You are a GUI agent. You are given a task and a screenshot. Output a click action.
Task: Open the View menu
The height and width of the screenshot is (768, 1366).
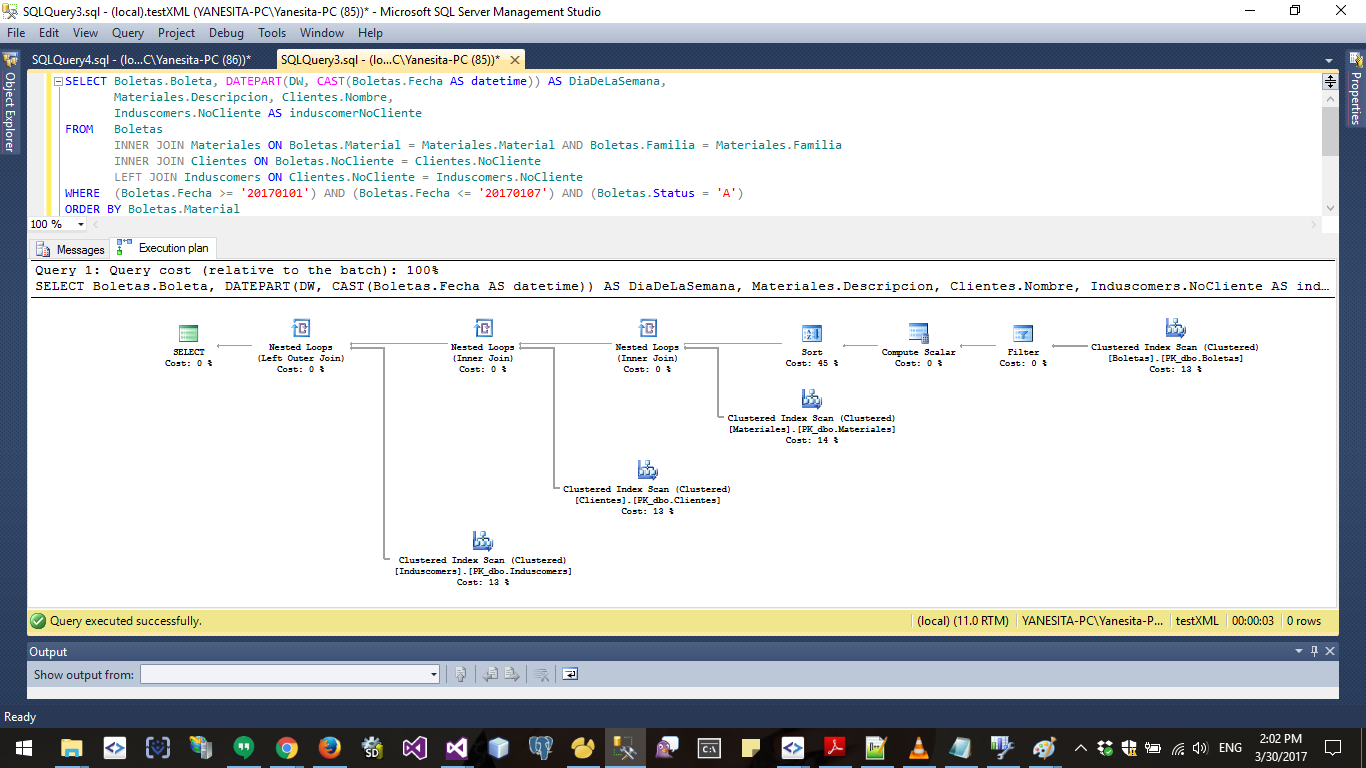point(86,33)
